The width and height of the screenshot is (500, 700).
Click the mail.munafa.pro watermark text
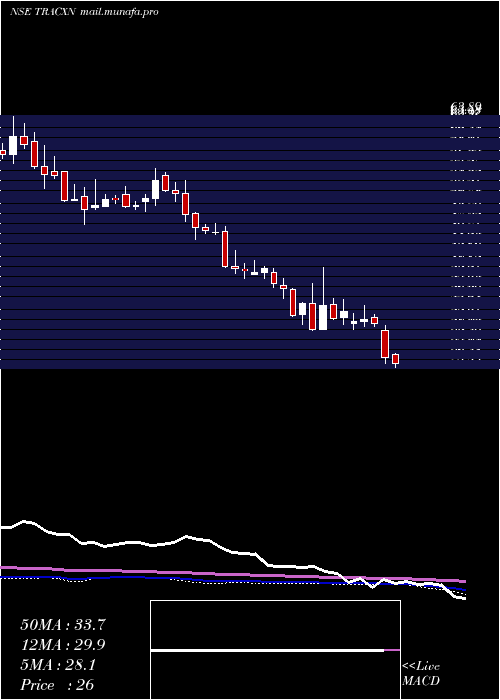[x=120, y=12]
